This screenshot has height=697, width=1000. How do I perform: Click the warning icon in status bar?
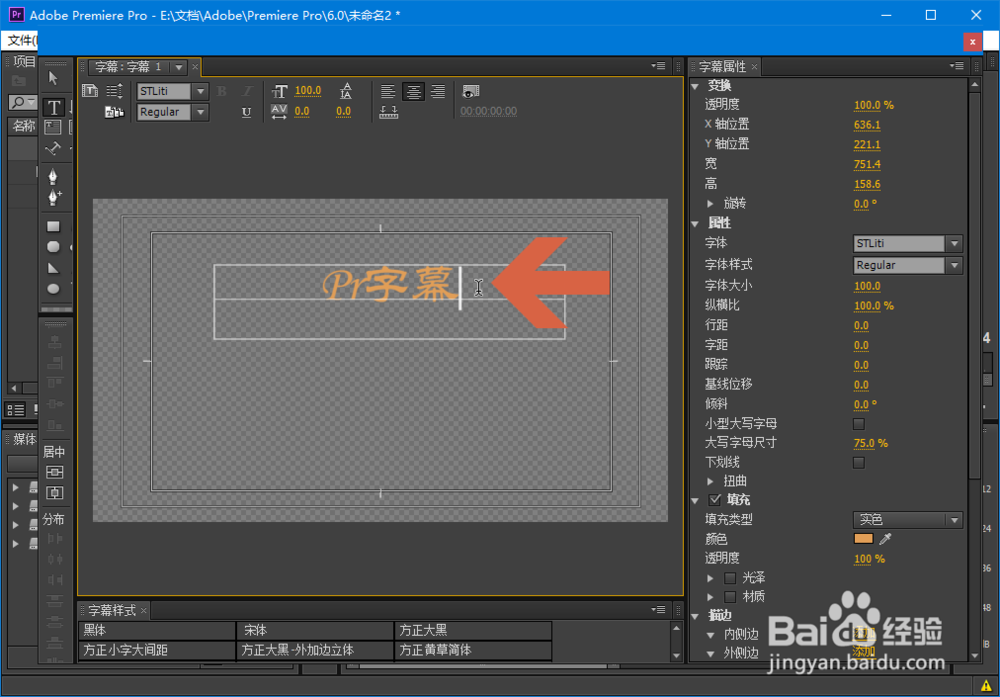point(986,686)
